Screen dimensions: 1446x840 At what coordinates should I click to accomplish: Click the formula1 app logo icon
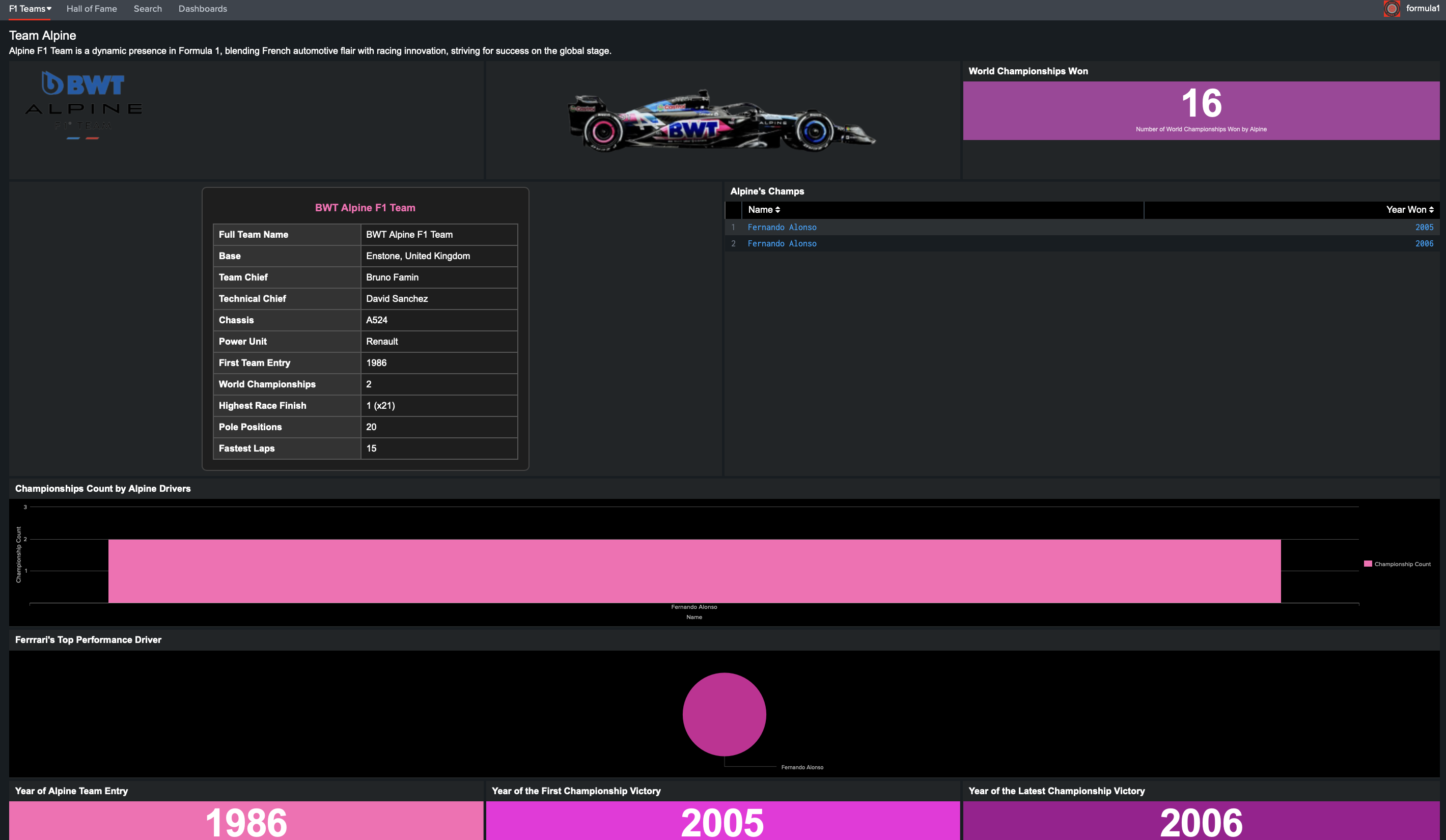tap(1392, 9)
